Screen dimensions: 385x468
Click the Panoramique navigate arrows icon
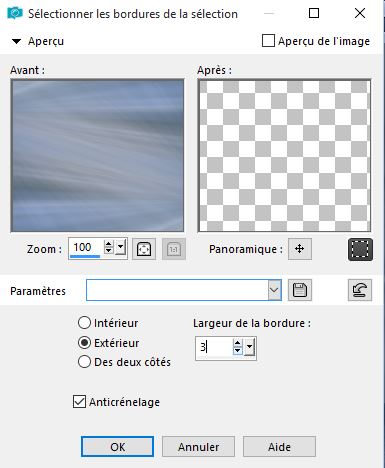(x=300, y=249)
